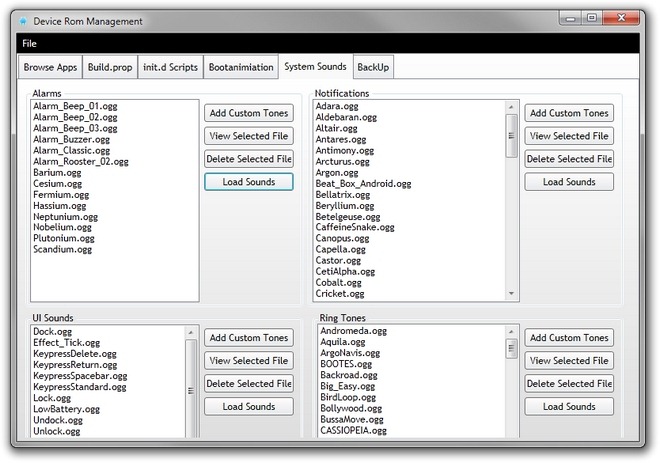This screenshot has height=463, width=660.
Task: Select Hassium.ogg alarm file
Action: [60, 206]
